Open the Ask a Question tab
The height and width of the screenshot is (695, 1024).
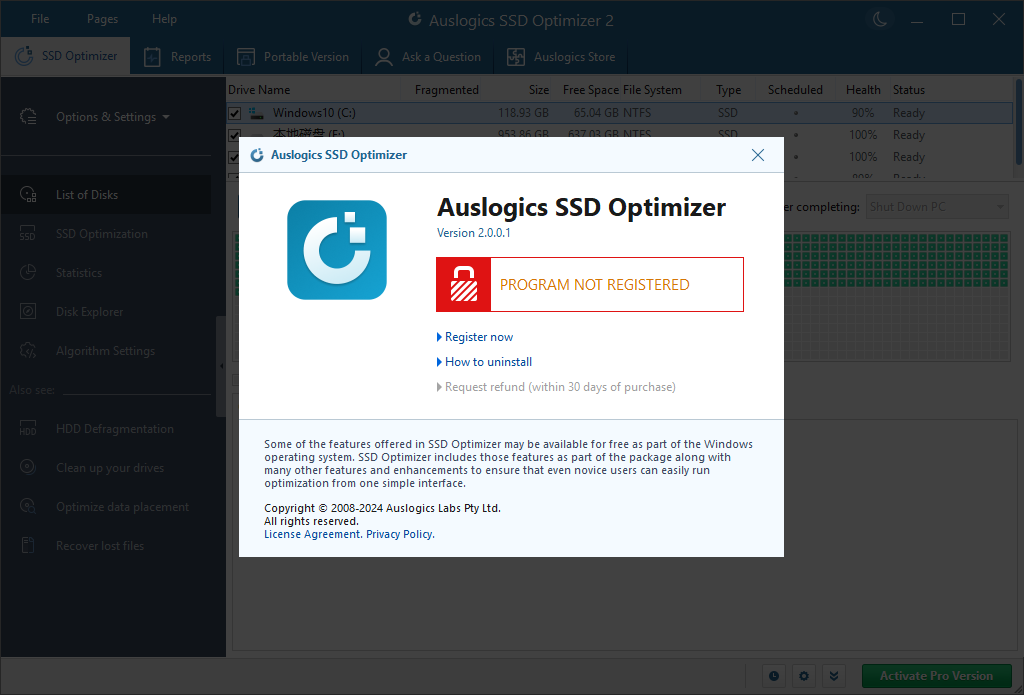(428, 57)
